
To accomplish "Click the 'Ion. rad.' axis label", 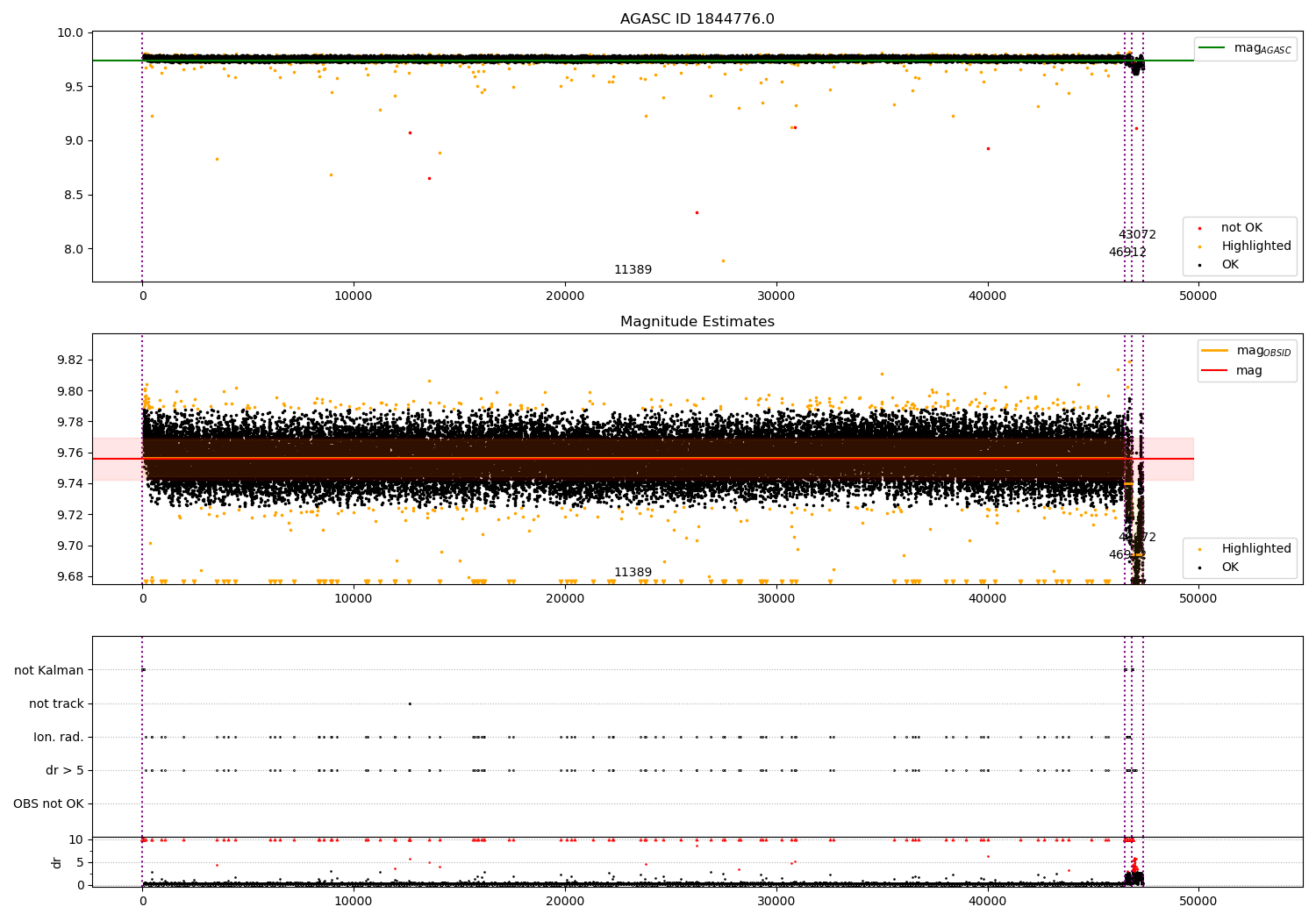I will click(x=59, y=737).
